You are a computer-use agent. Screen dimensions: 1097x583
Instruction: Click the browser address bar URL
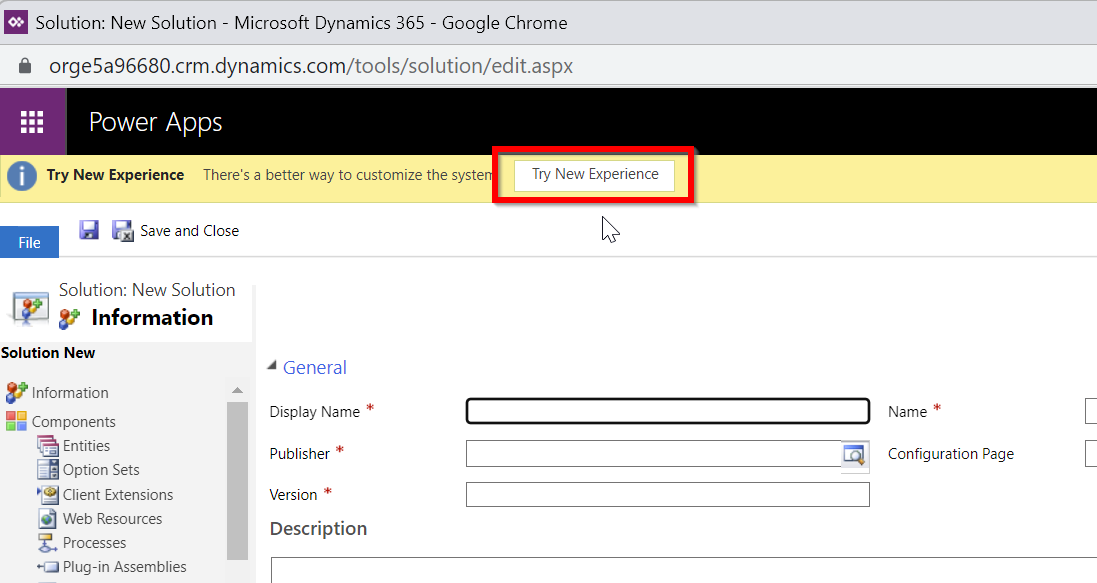[x=311, y=66]
